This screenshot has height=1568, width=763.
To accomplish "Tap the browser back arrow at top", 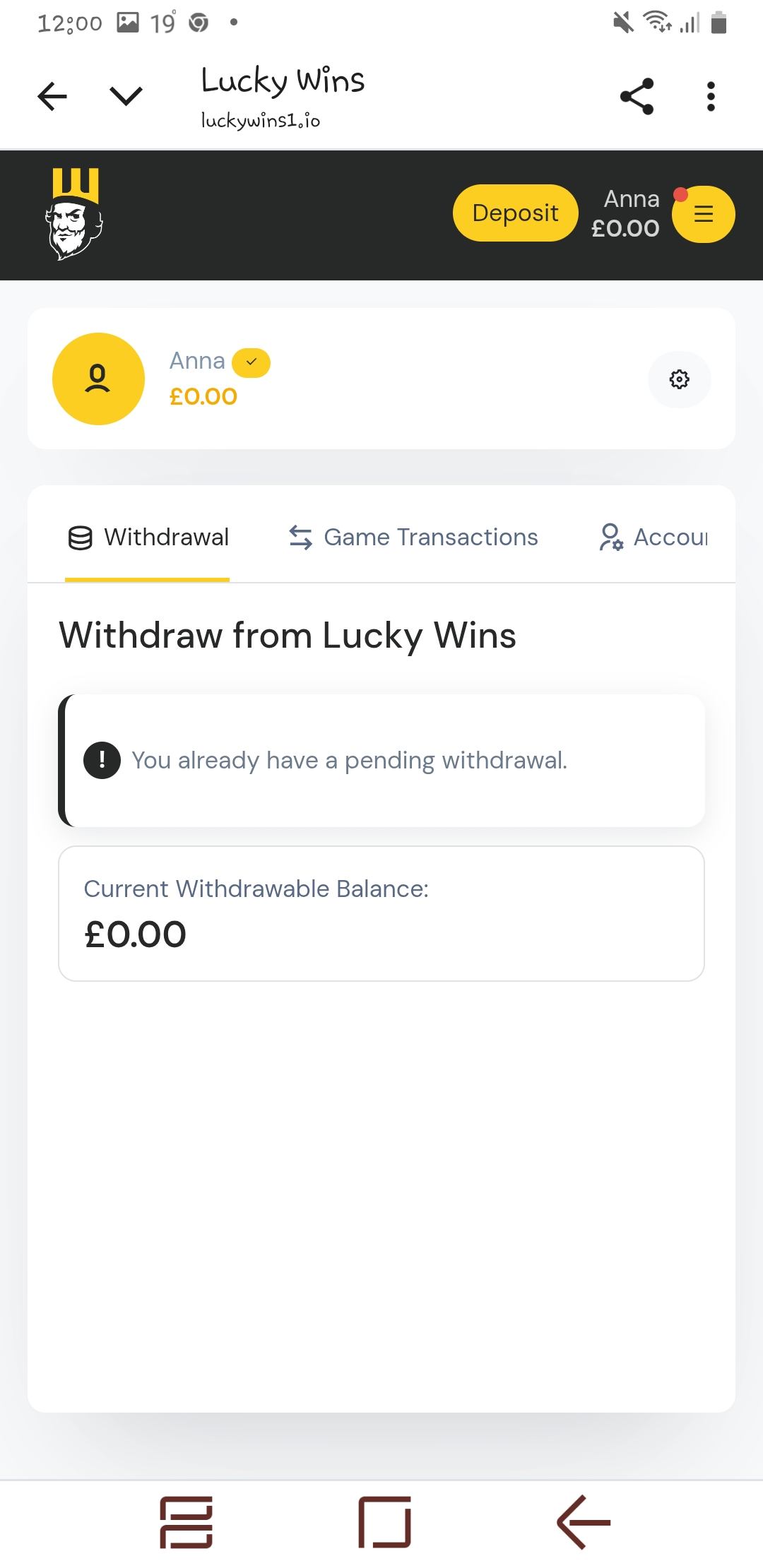I will [x=52, y=96].
